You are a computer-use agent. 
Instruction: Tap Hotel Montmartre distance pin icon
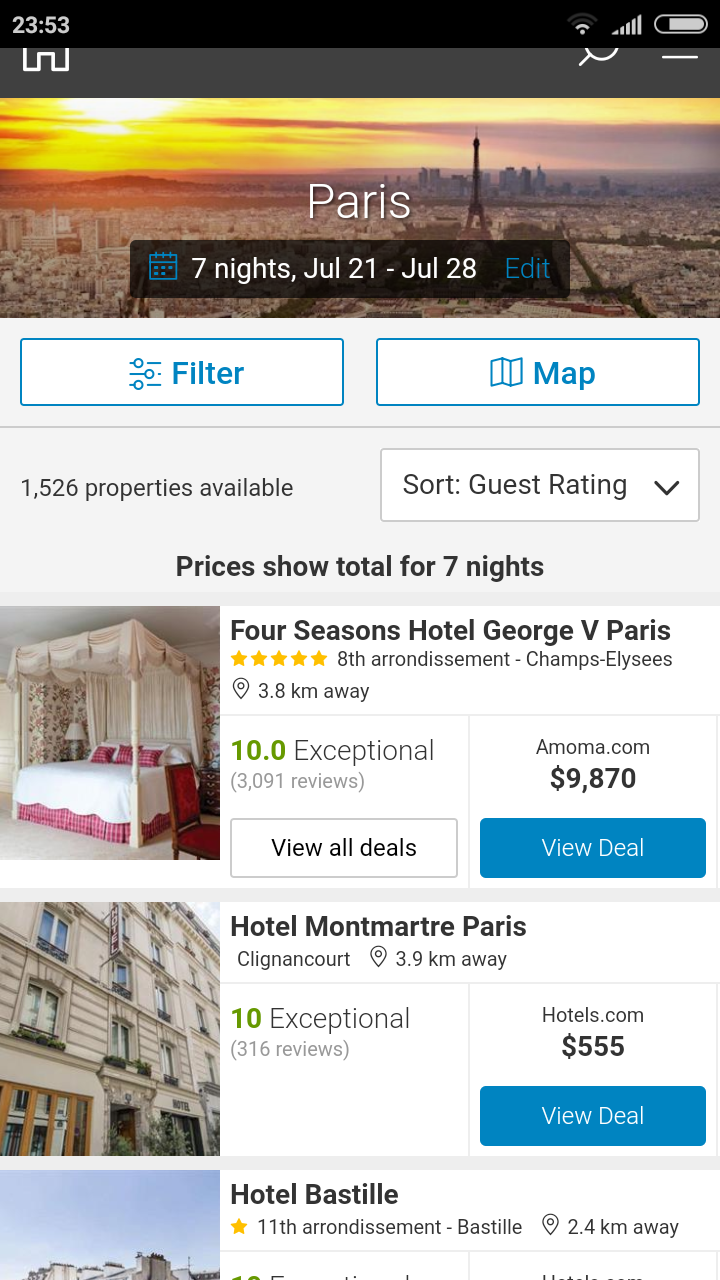pos(378,958)
